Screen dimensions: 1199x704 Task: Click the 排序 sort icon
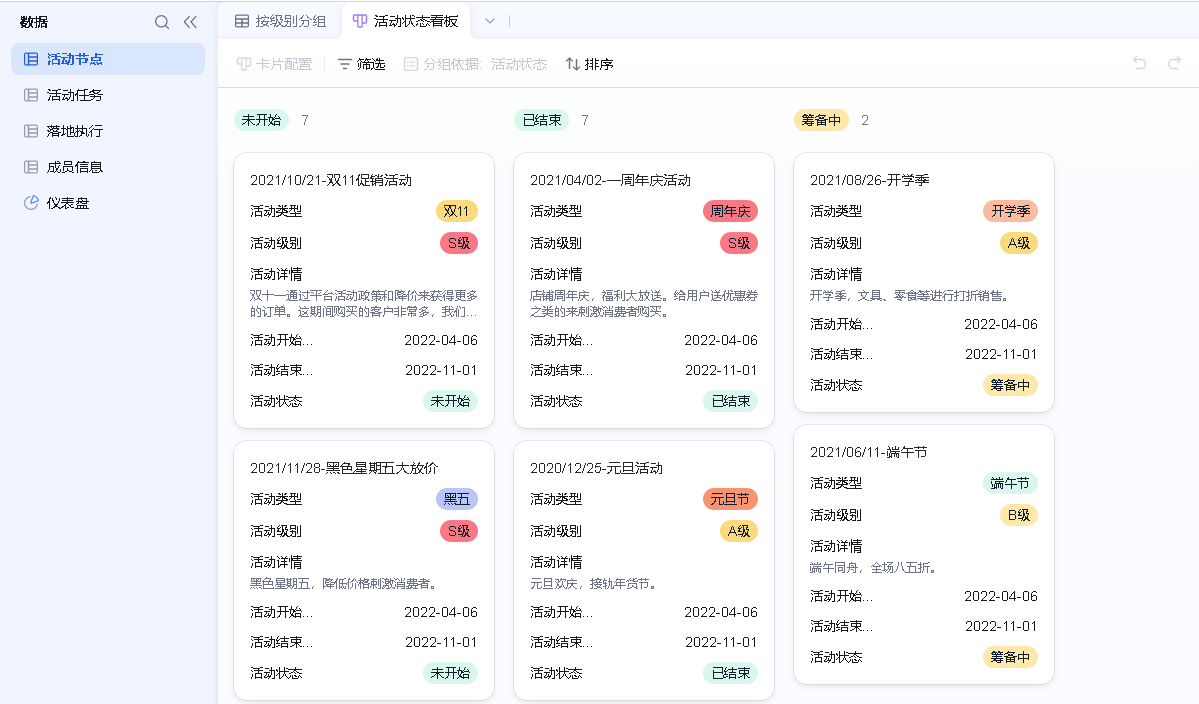(573, 64)
